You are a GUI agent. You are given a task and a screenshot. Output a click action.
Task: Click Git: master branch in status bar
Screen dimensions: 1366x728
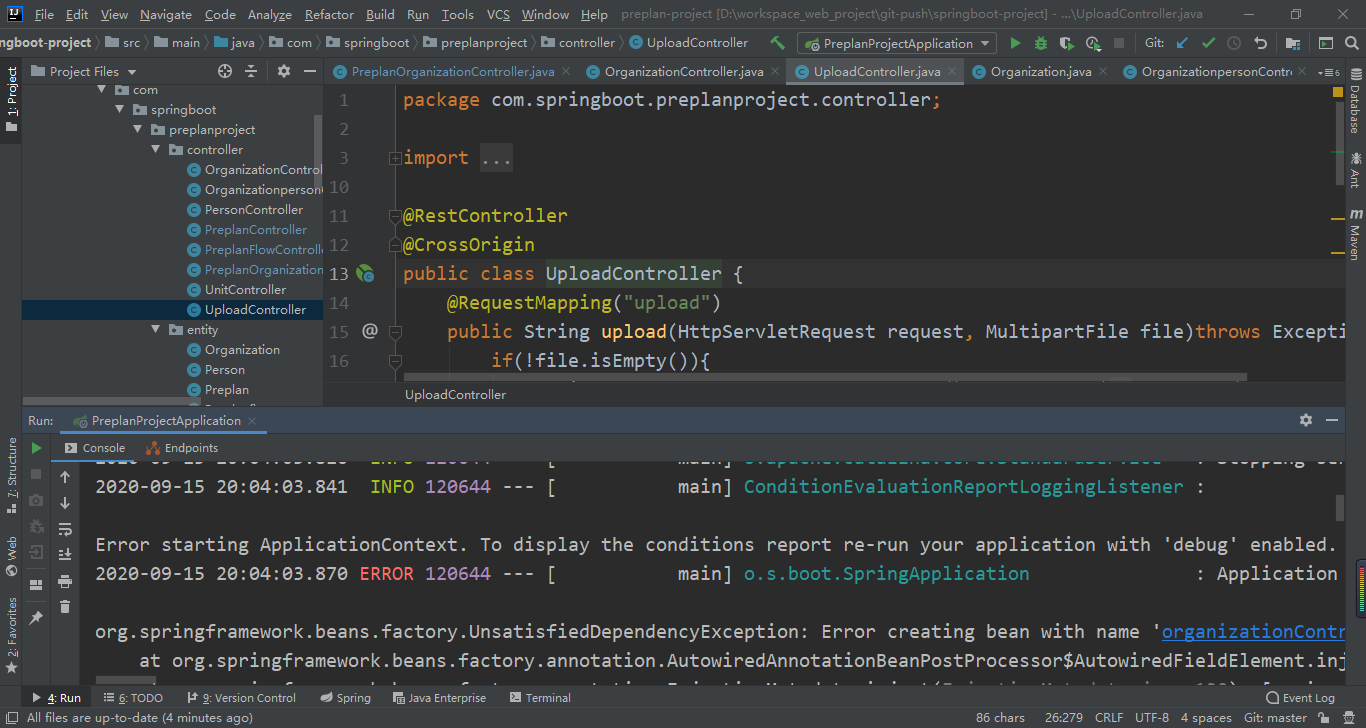[x=1275, y=717]
